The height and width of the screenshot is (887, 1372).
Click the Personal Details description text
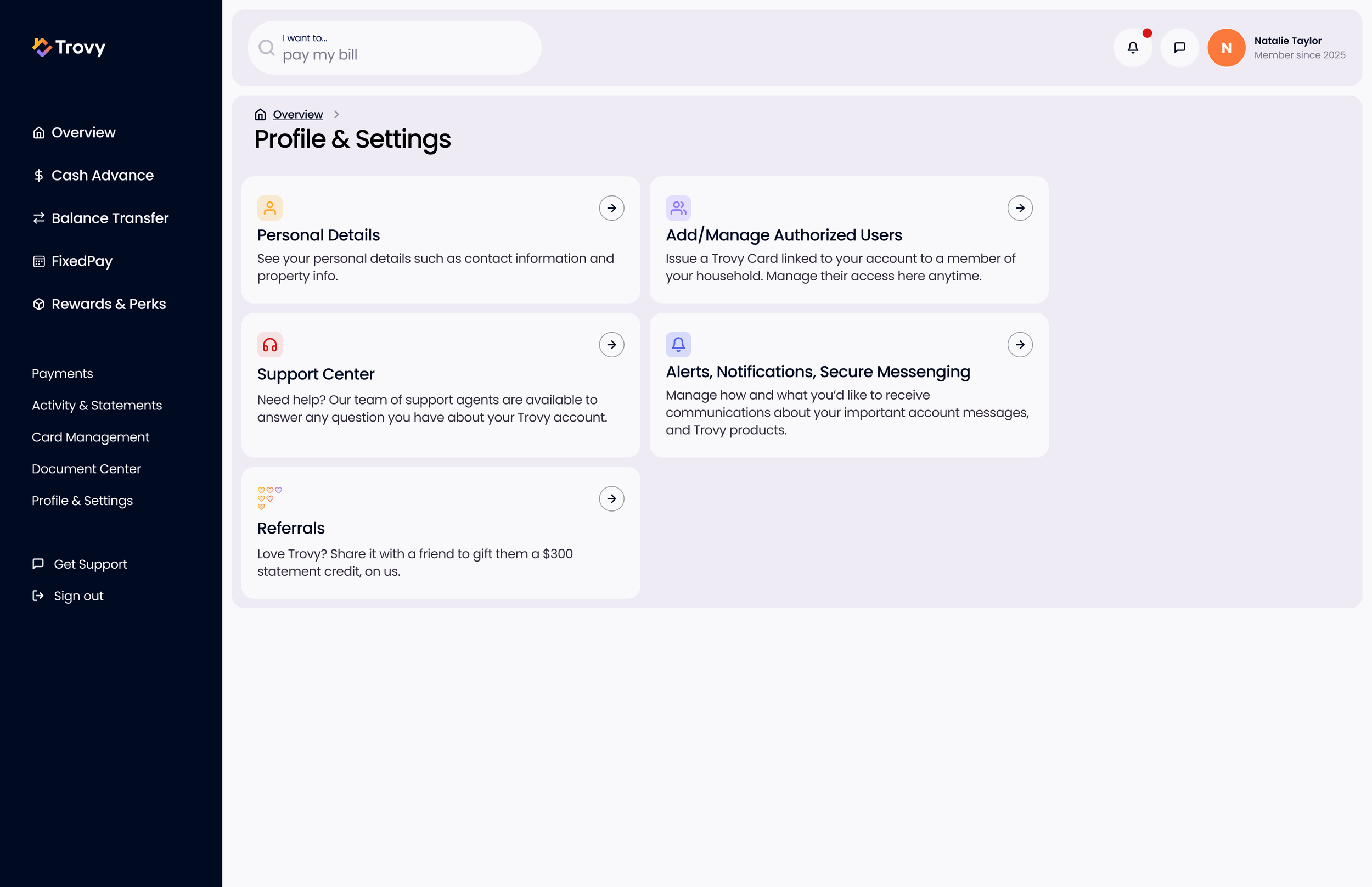pyautogui.click(x=436, y=267)
